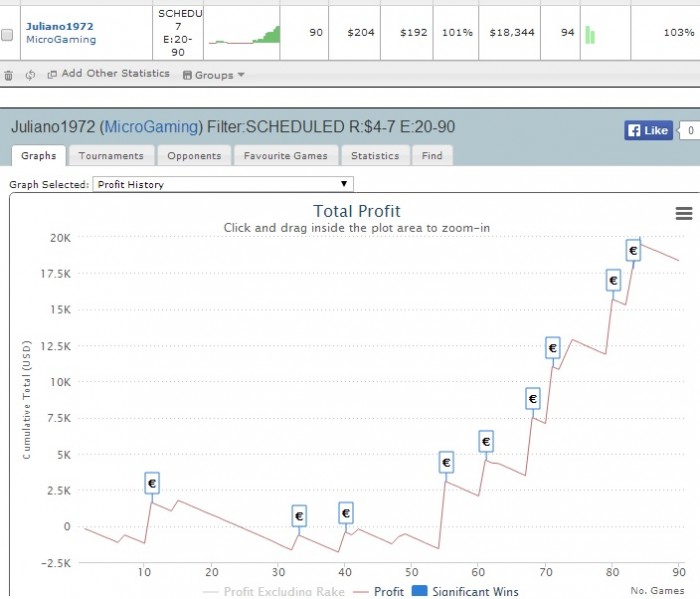Click the Facebook like count box

tap(690, 130)
